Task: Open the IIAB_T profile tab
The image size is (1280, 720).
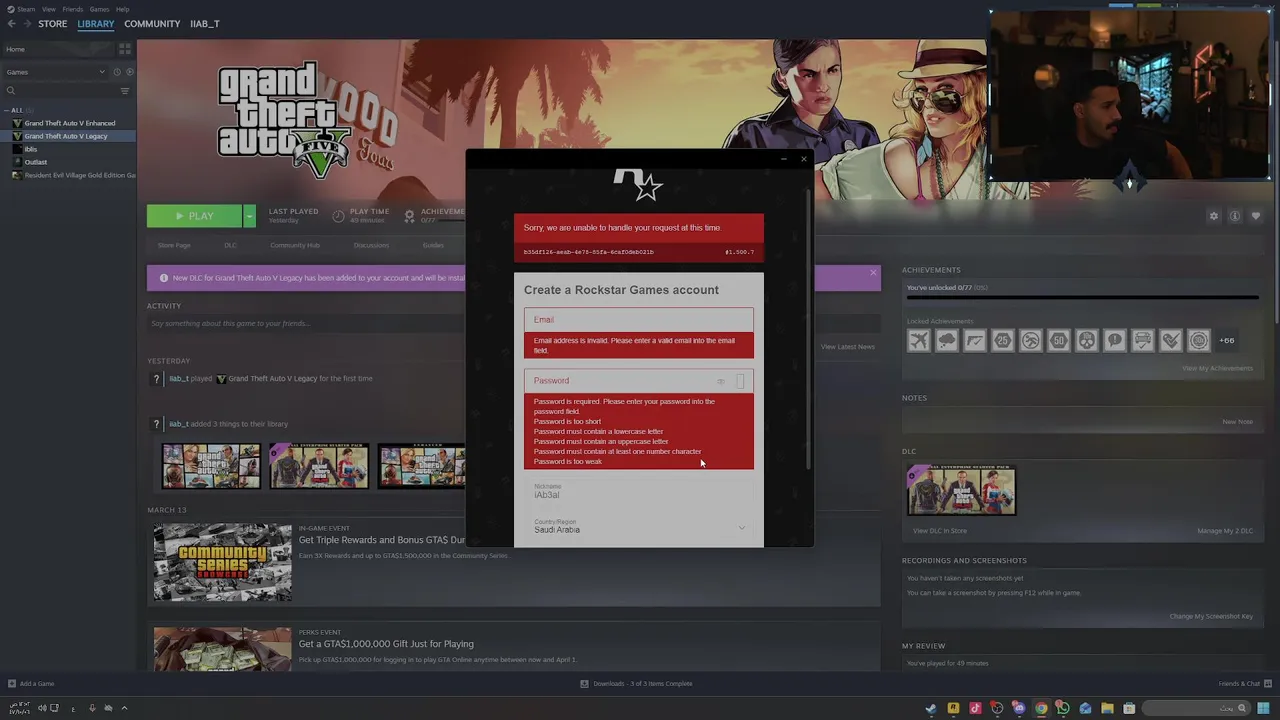Action: 205,23
